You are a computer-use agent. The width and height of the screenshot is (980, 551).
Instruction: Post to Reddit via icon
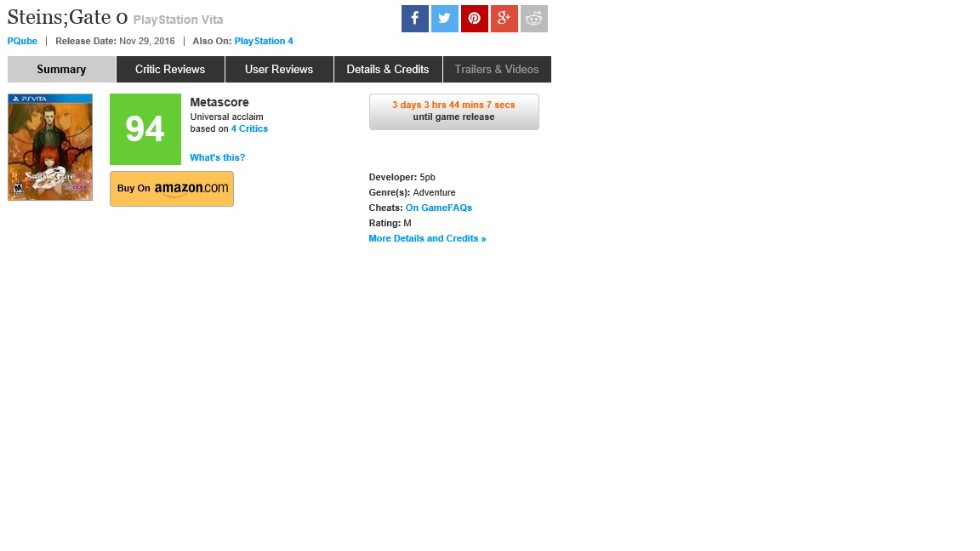click(534, 19)
